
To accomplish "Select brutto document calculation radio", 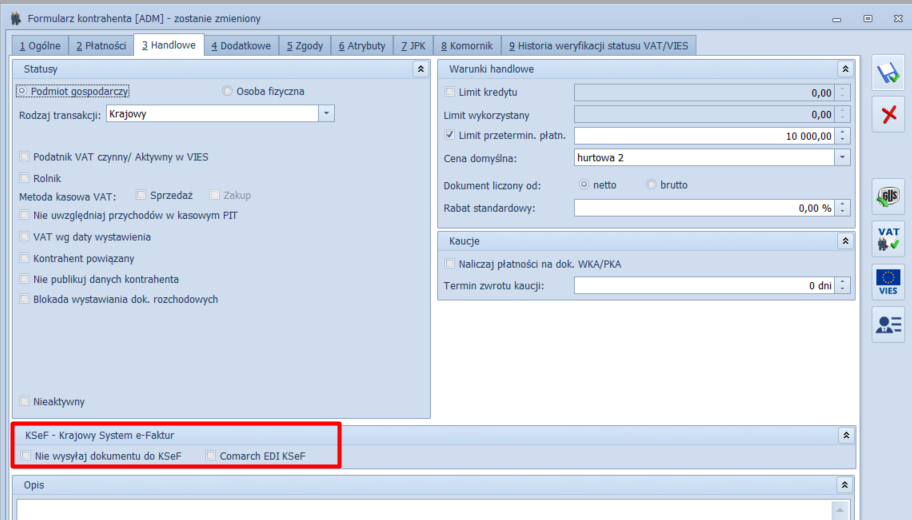I will coord(651,184).
